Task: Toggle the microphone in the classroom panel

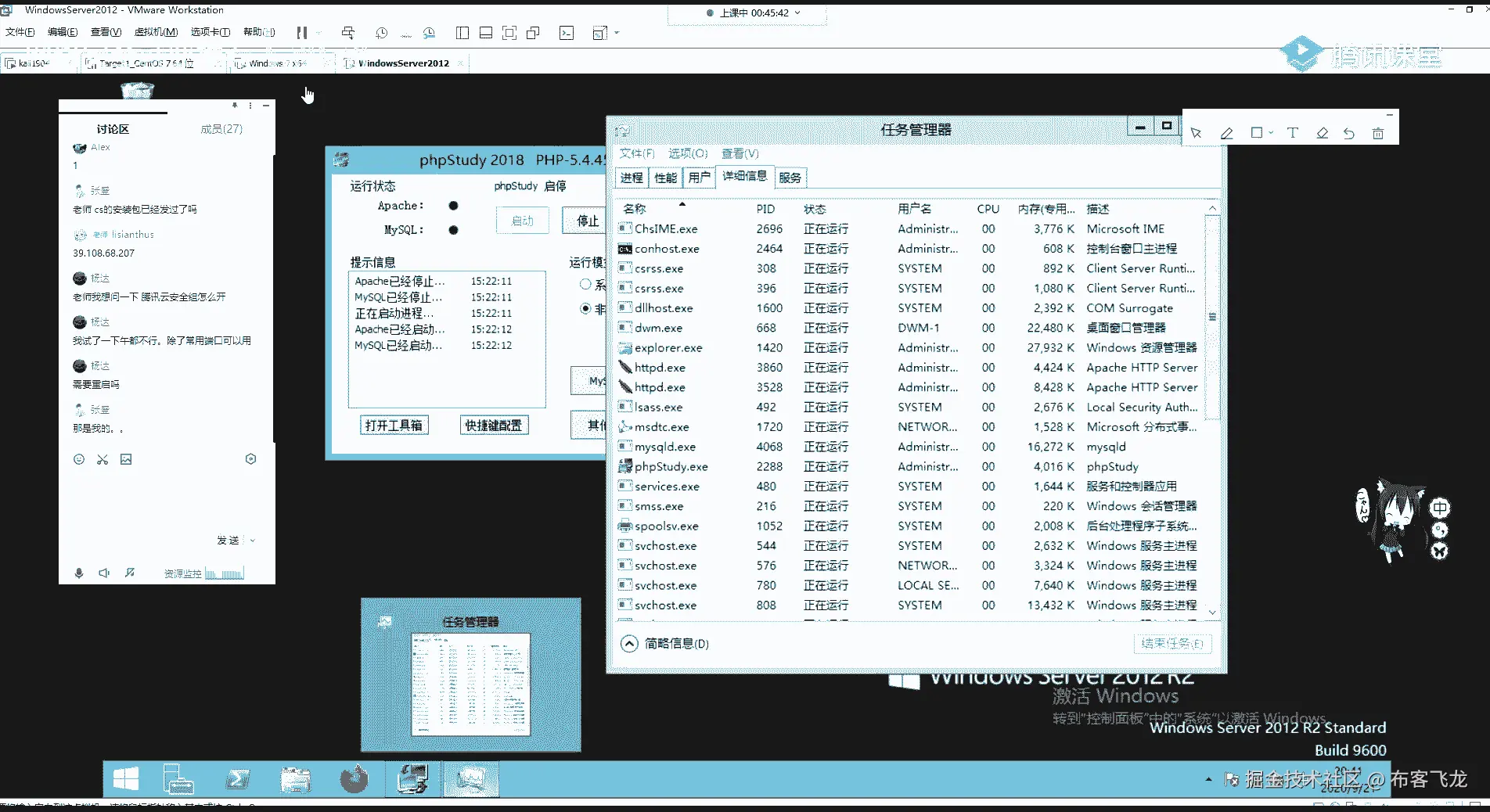Action: click(79, 573)
